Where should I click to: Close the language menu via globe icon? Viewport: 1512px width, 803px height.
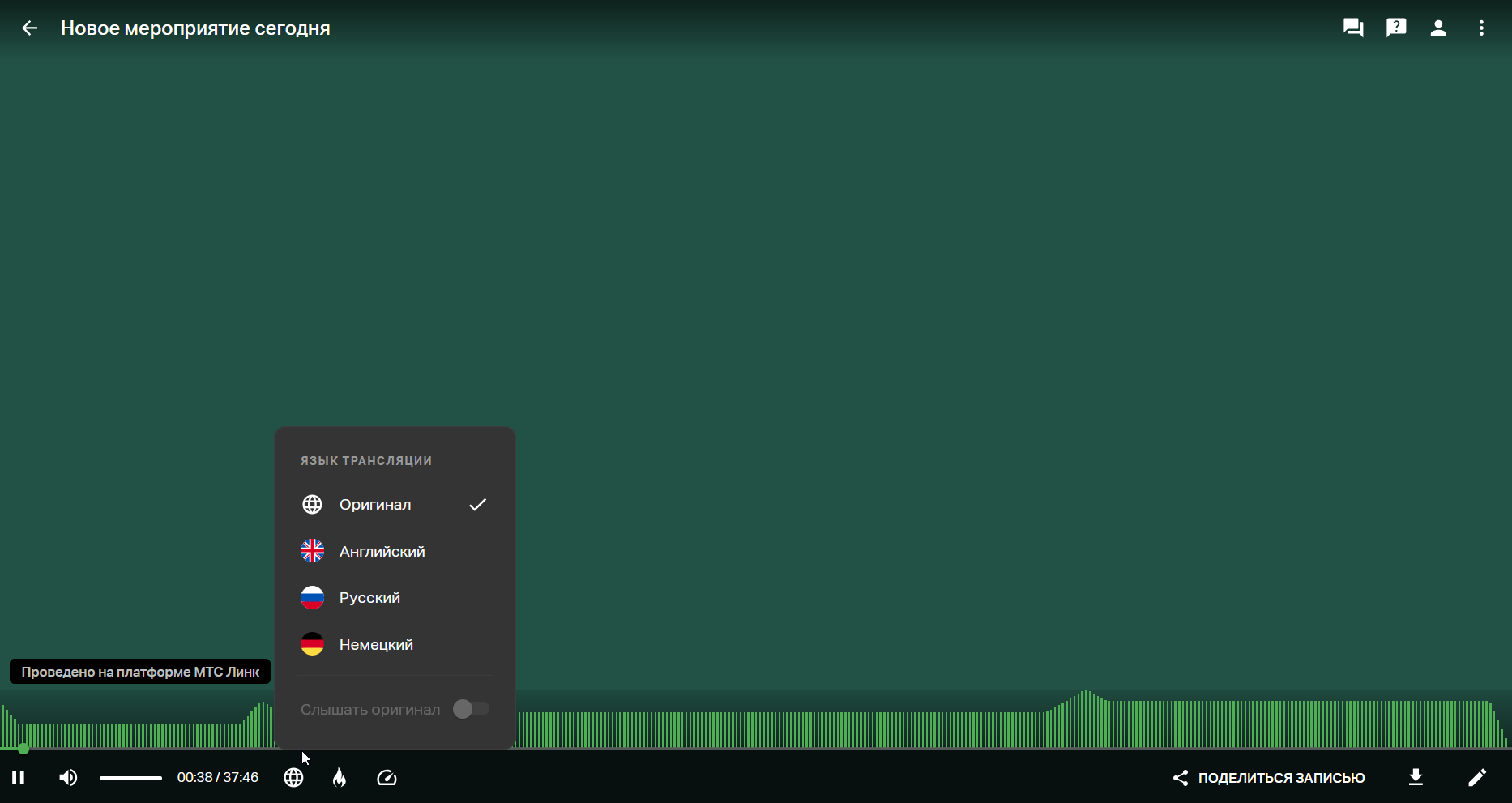(x=293, y=778)
